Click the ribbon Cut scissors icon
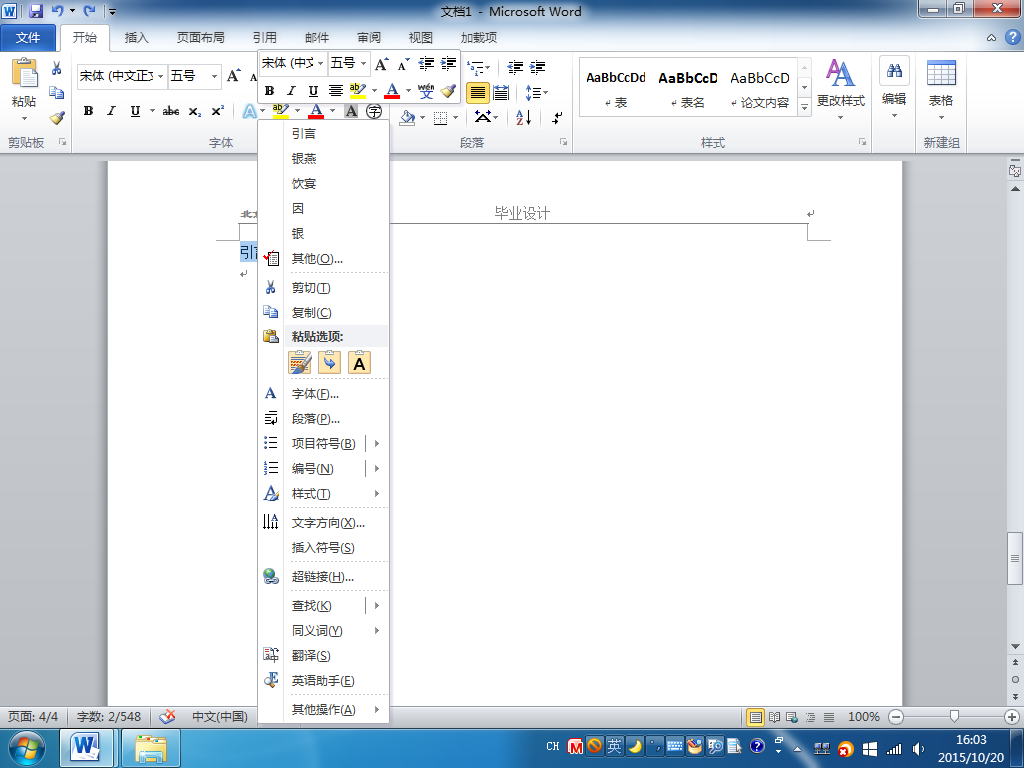 point(57,68)
